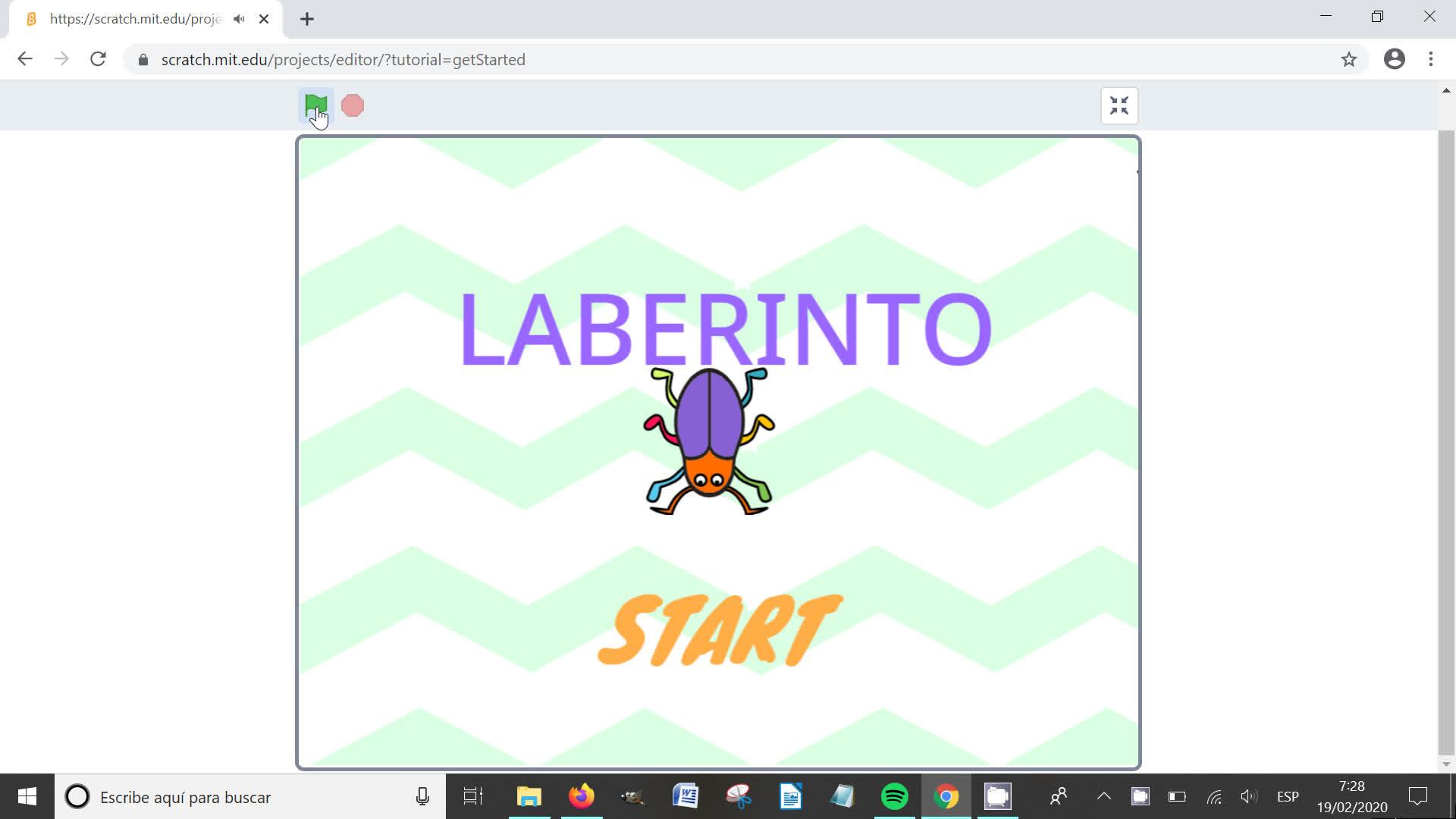Bookmark this page with star icon
Viewport: 1456px width, 819px height.
pyautogui.click(x=1348, y=59)
